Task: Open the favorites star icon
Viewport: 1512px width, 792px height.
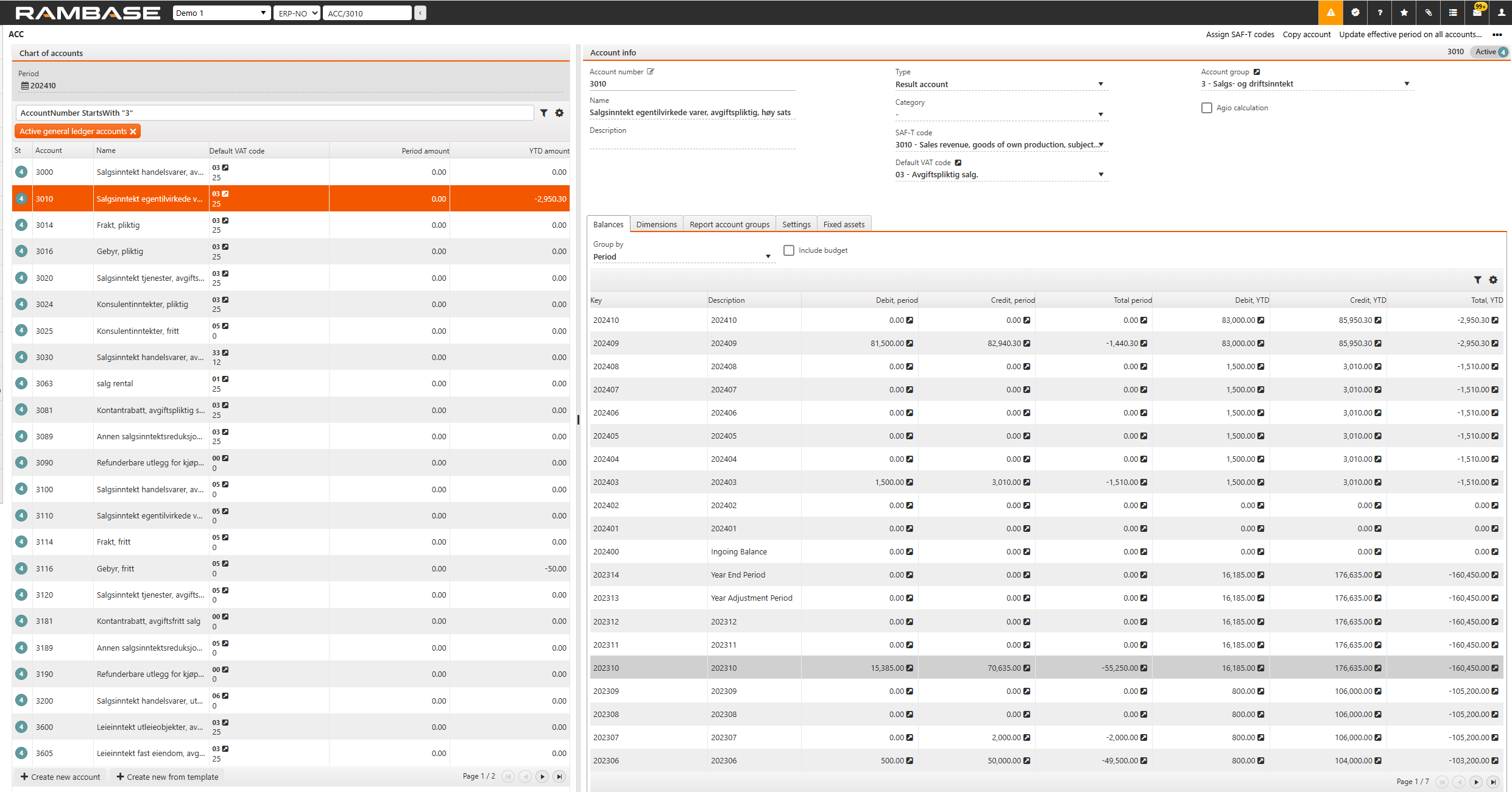Action: pyautogui.click(x=1404, y=12)
